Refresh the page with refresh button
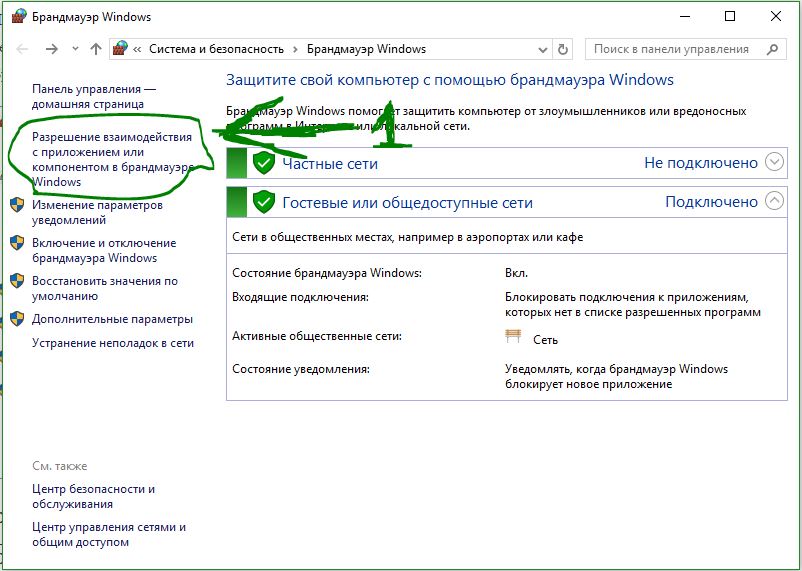 (563, 50)
